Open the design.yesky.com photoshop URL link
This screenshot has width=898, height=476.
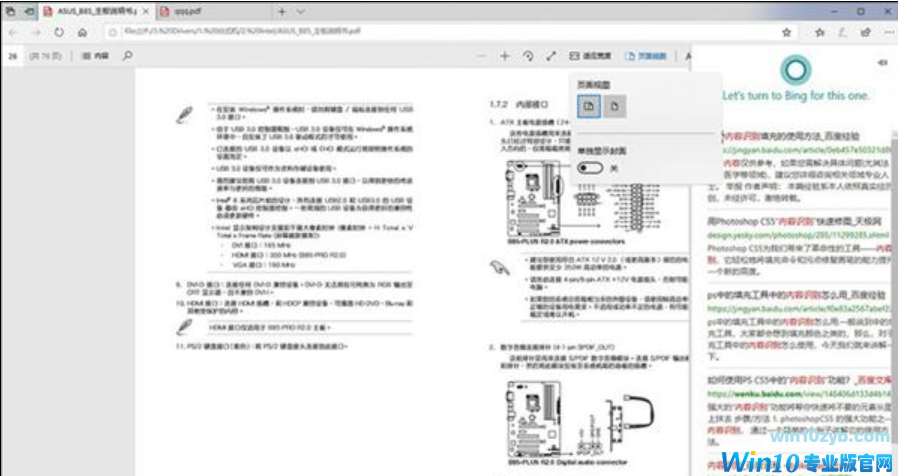(x=798, y=235)
